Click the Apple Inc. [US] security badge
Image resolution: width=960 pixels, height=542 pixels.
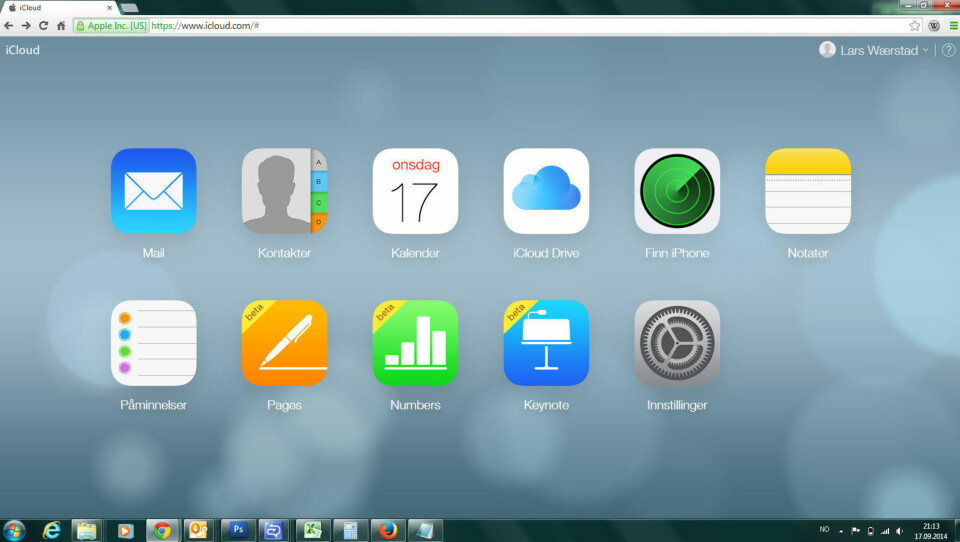[111, 26]
